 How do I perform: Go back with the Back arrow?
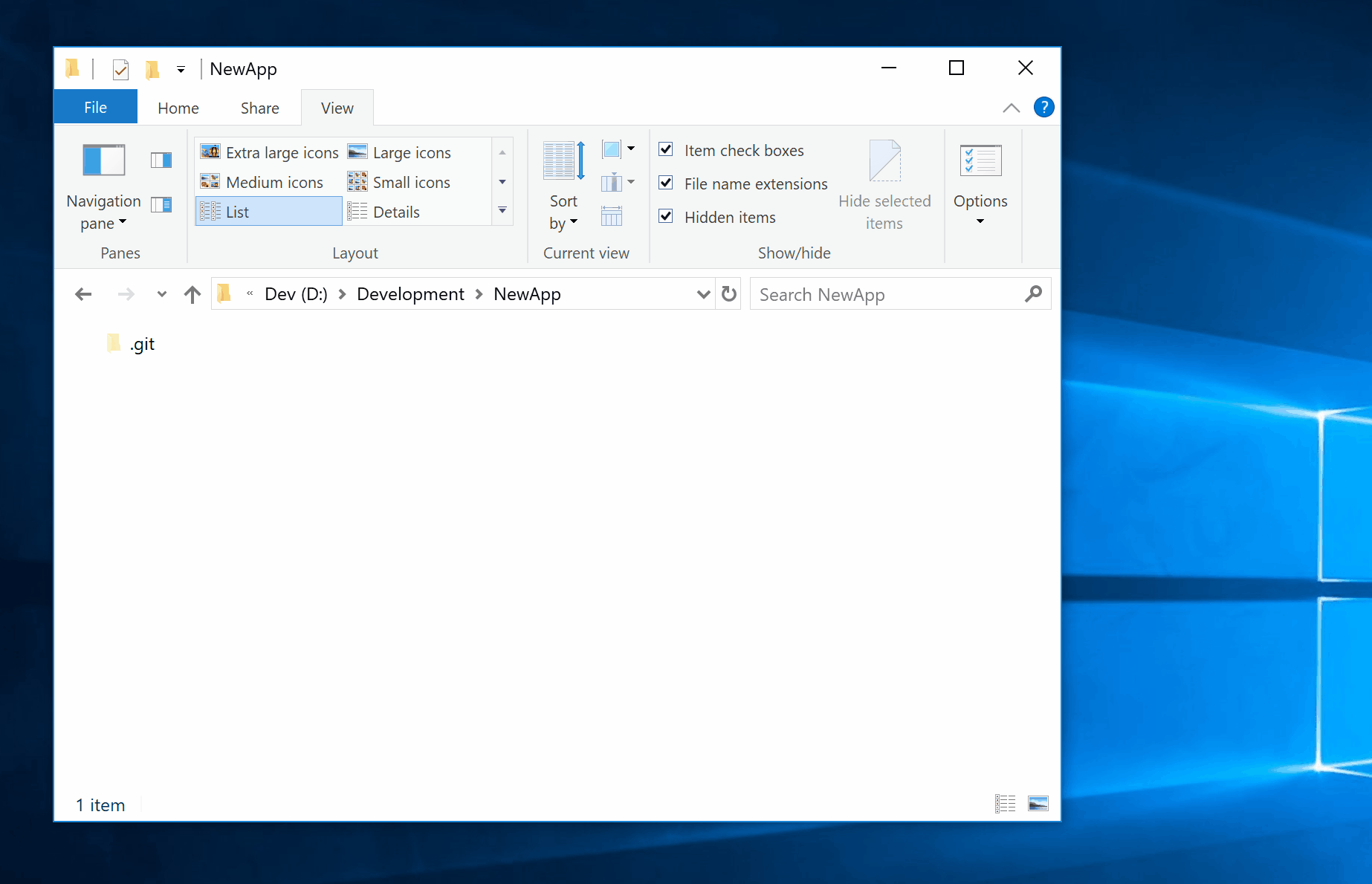[x=83, y=294]
